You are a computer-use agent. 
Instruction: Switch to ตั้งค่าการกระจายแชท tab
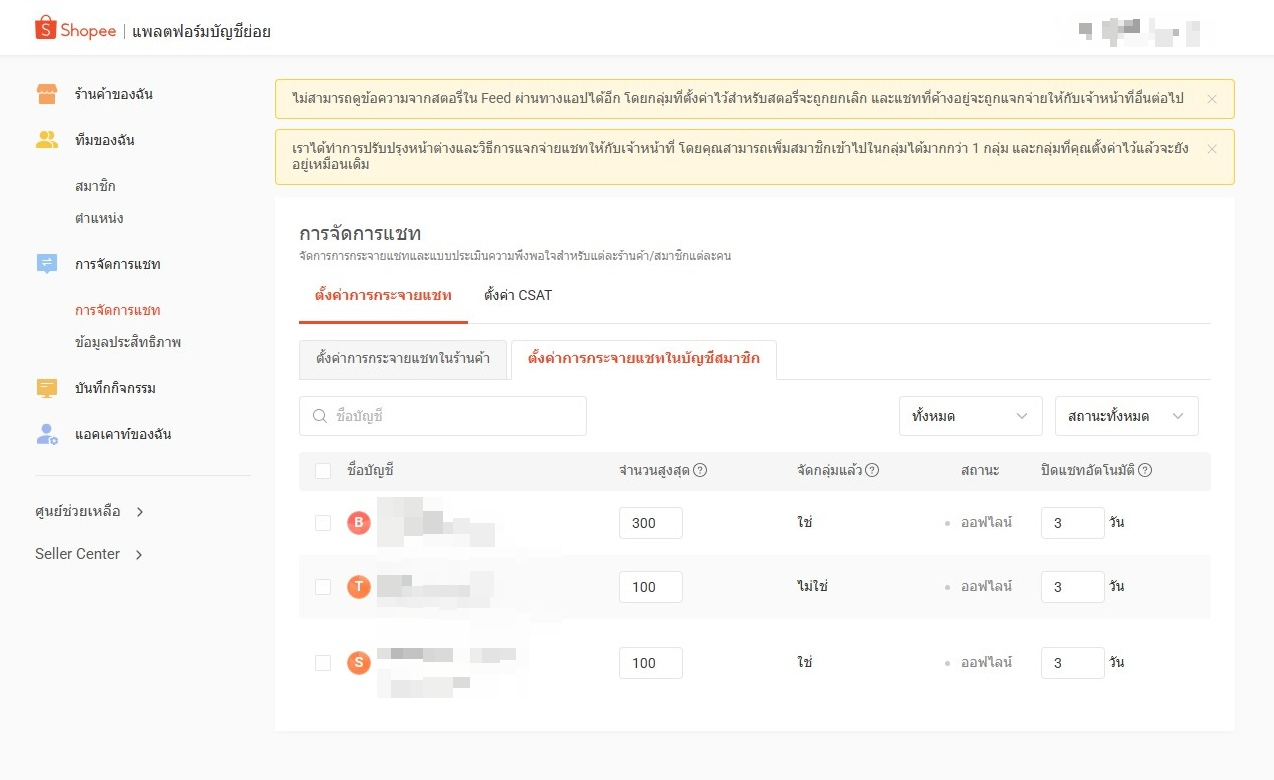point(383,296)
